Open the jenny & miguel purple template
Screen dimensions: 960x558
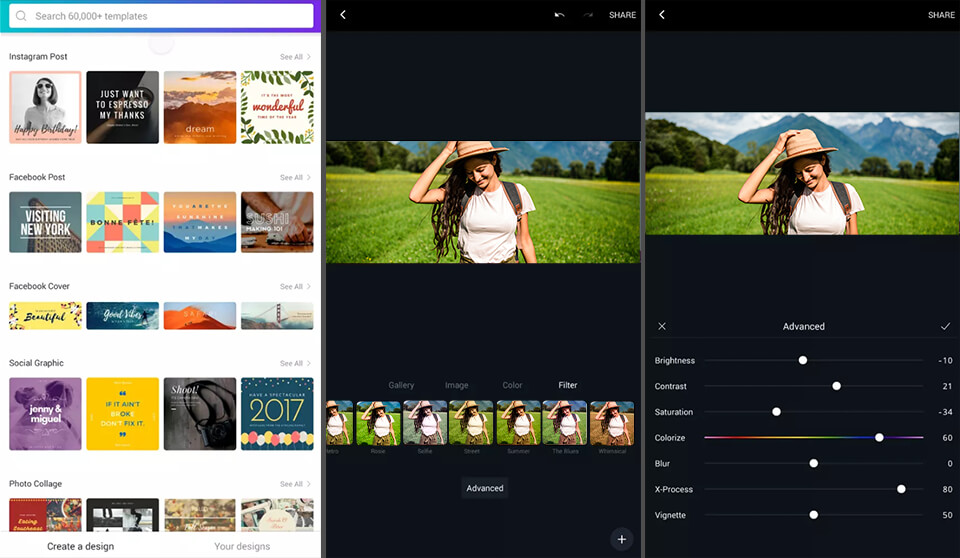tap(45, 413)
